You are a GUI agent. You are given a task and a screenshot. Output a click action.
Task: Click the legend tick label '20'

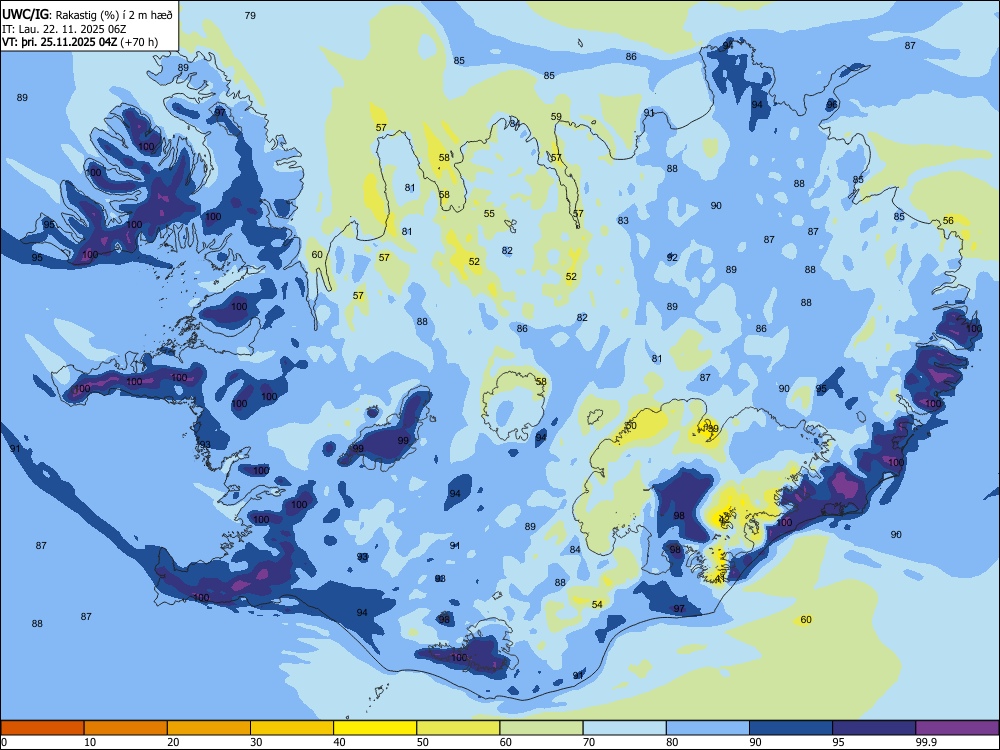173,742
